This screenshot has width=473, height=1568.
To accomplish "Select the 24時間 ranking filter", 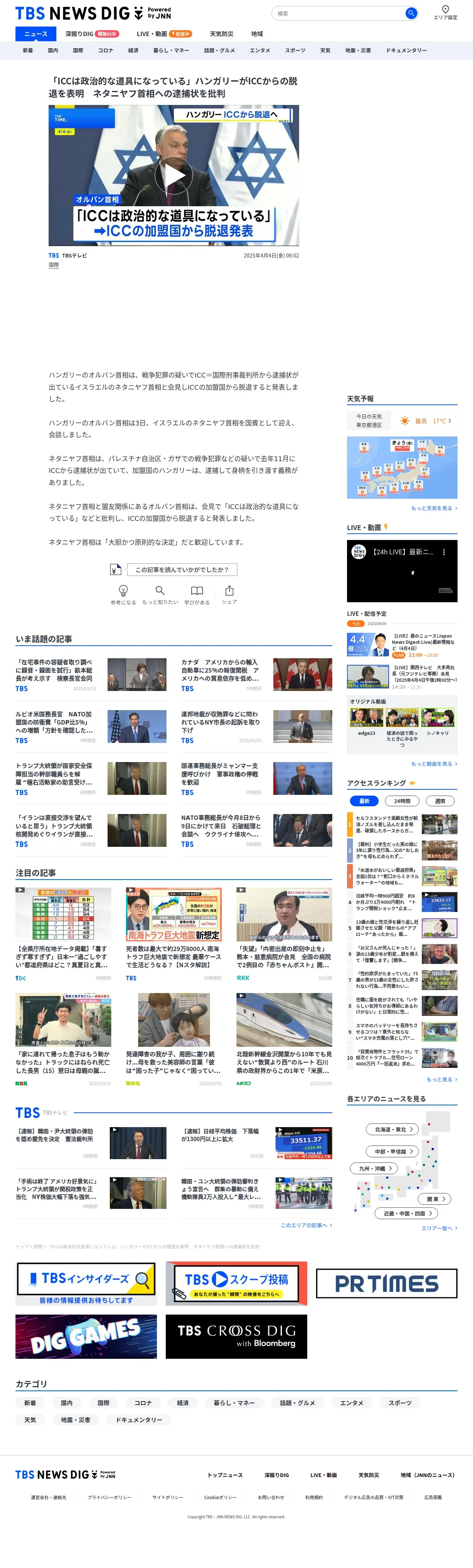I will point(402,800).
